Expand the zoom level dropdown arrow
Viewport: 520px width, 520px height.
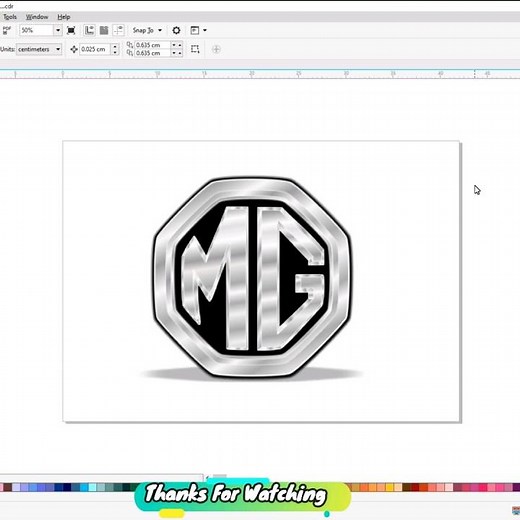58,30
